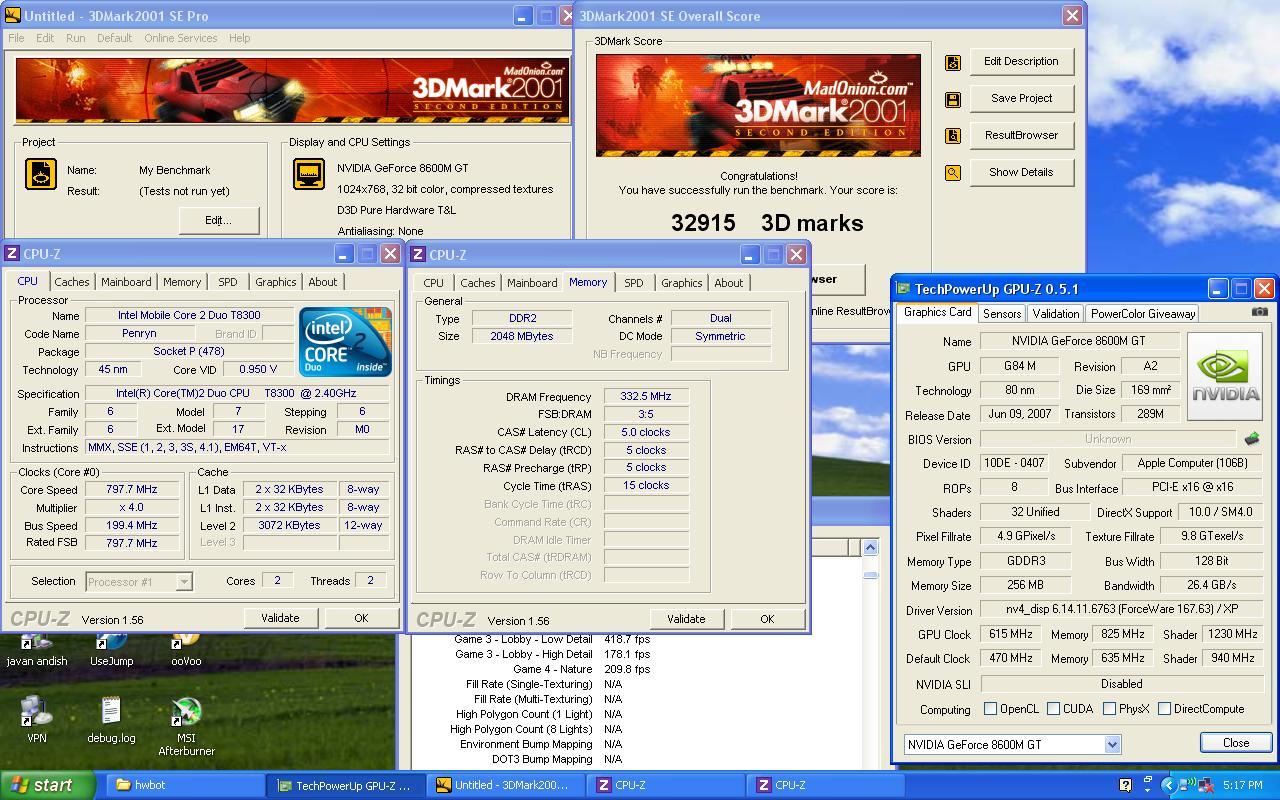
Task: Select the javan andish desktop icon
Action: (x=37, y=649)
